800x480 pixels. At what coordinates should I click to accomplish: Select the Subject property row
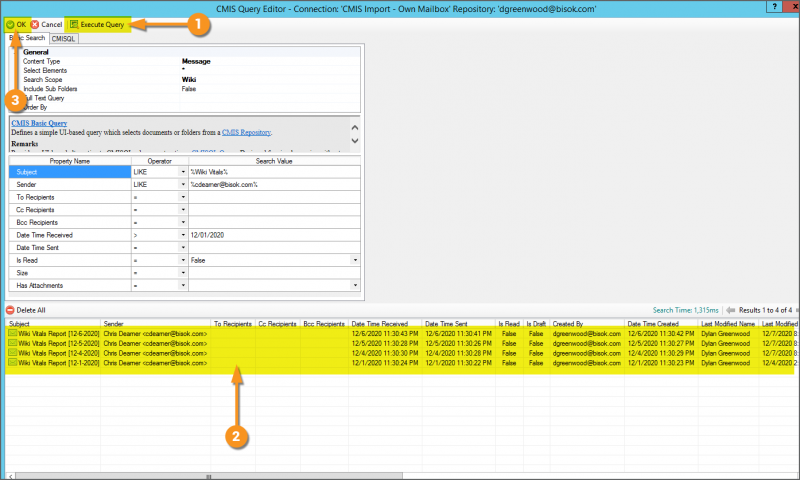coord(70,172)
